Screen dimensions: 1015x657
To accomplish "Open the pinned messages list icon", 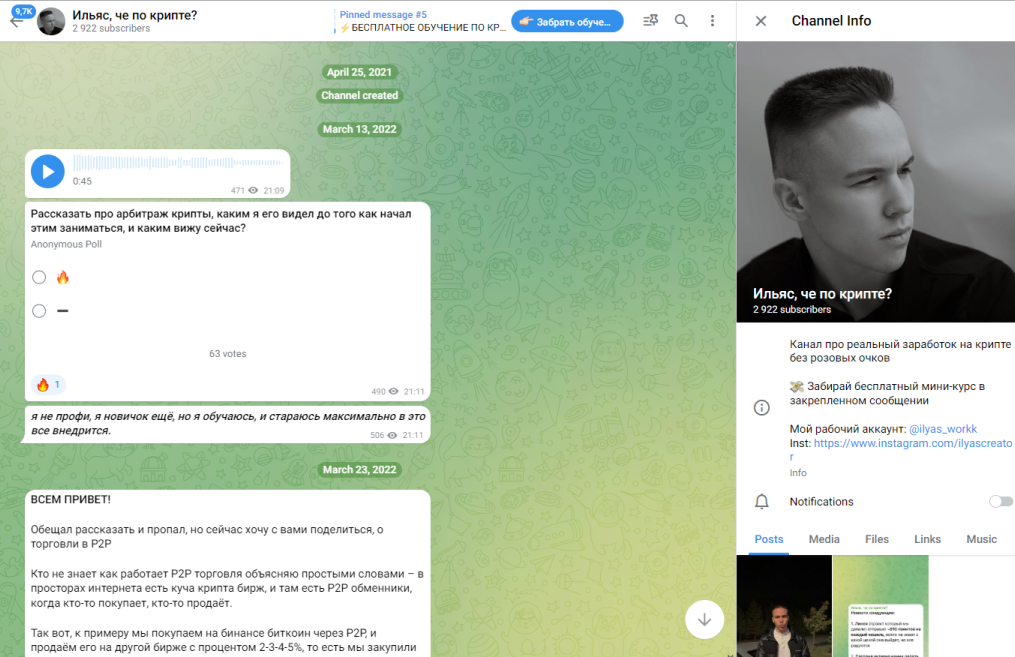I will pos(650,21).
